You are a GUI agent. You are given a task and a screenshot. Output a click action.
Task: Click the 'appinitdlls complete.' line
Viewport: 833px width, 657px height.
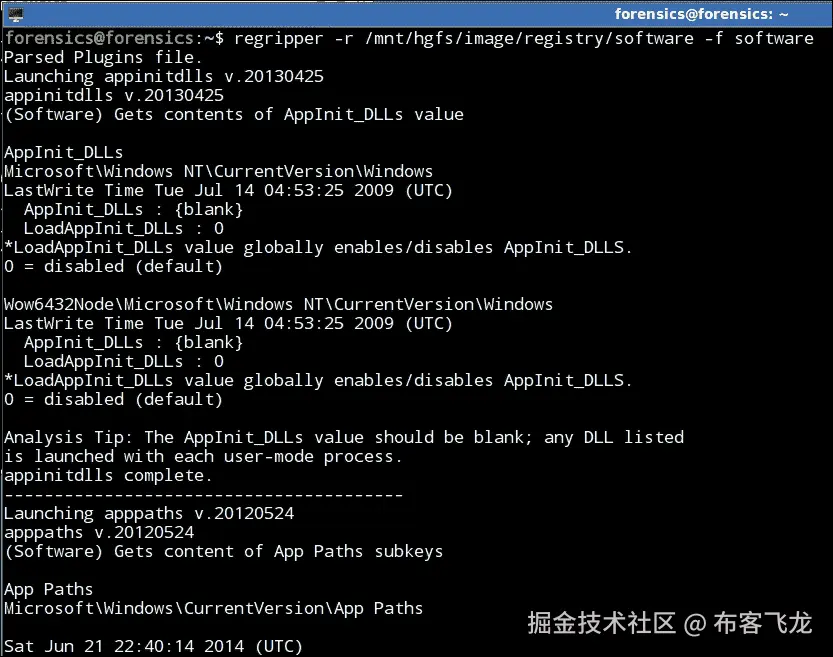coord(108,475)
